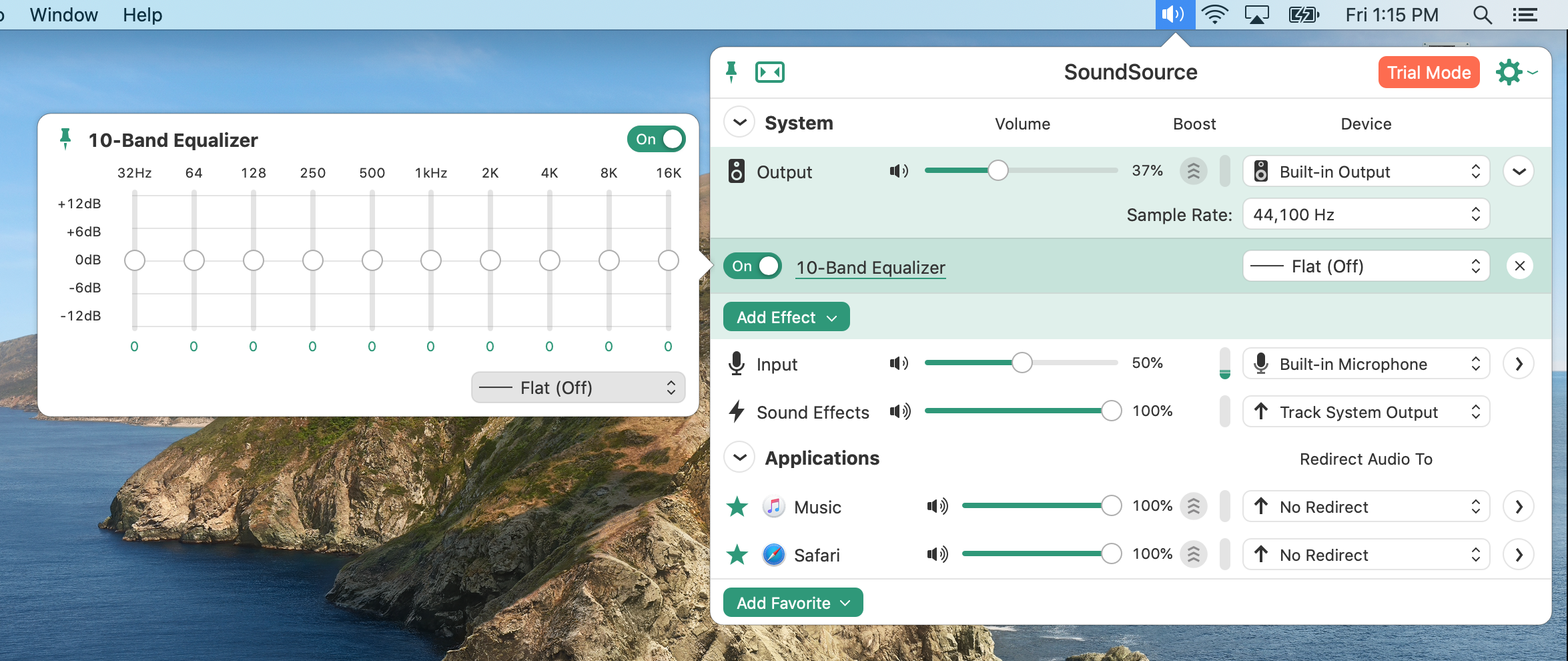1568x661 pixels.
Task: Click the 500 equalizer band knob
Action: tap(372, 260)
